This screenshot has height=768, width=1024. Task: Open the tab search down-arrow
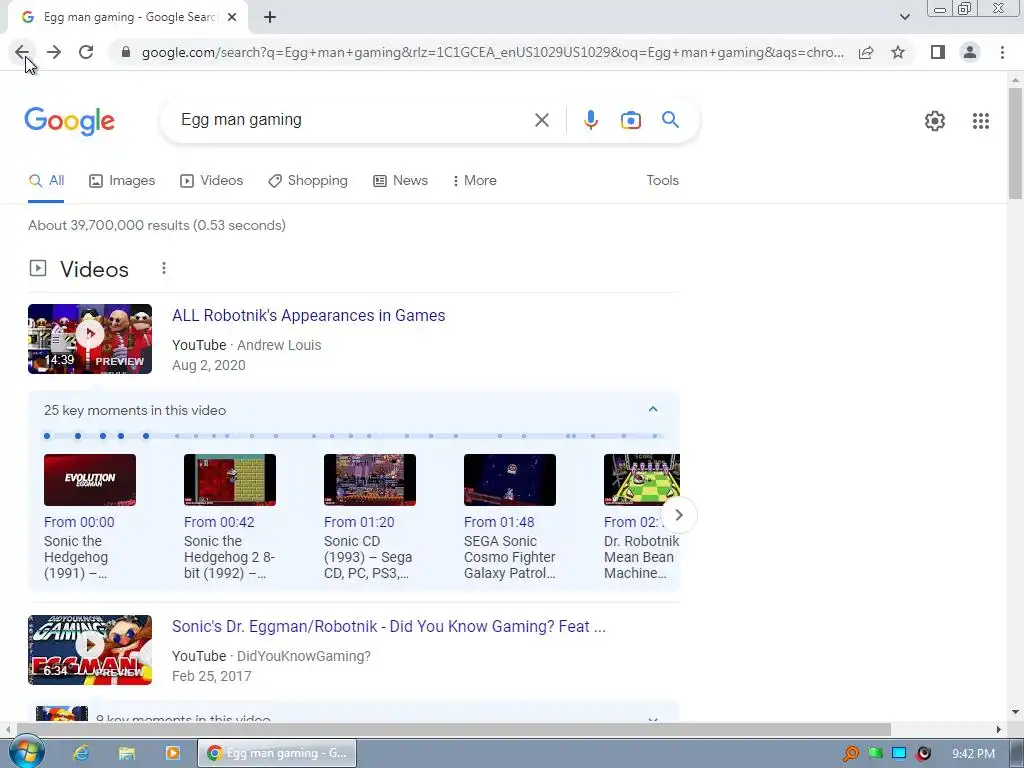(904, 17)
